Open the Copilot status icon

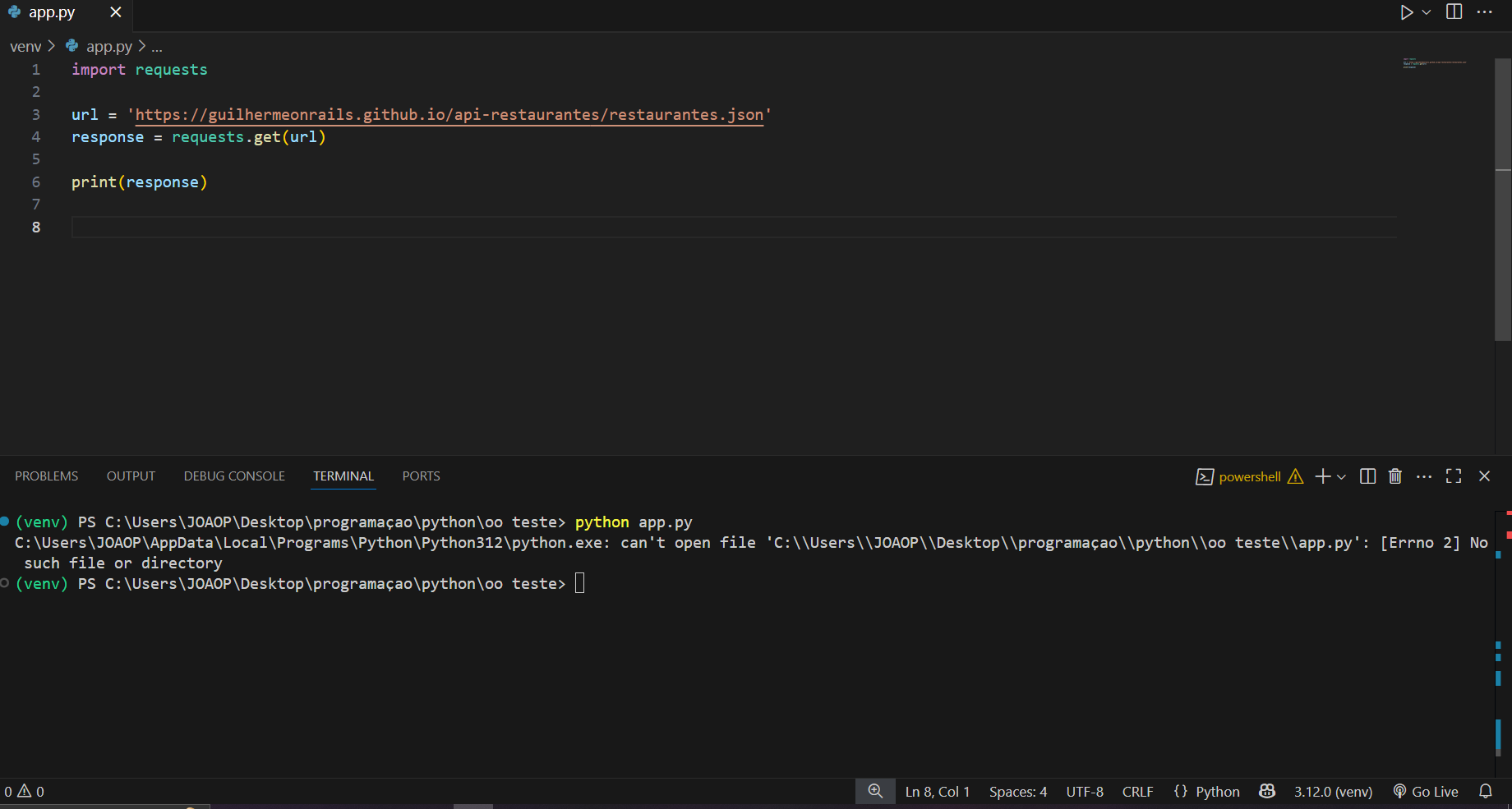[x=1267, y=791]
